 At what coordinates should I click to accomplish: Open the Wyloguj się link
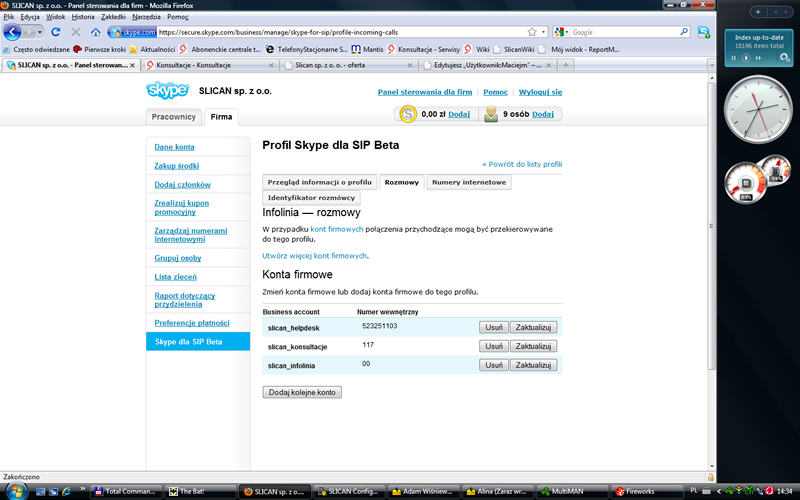click(x=540, y=92)
